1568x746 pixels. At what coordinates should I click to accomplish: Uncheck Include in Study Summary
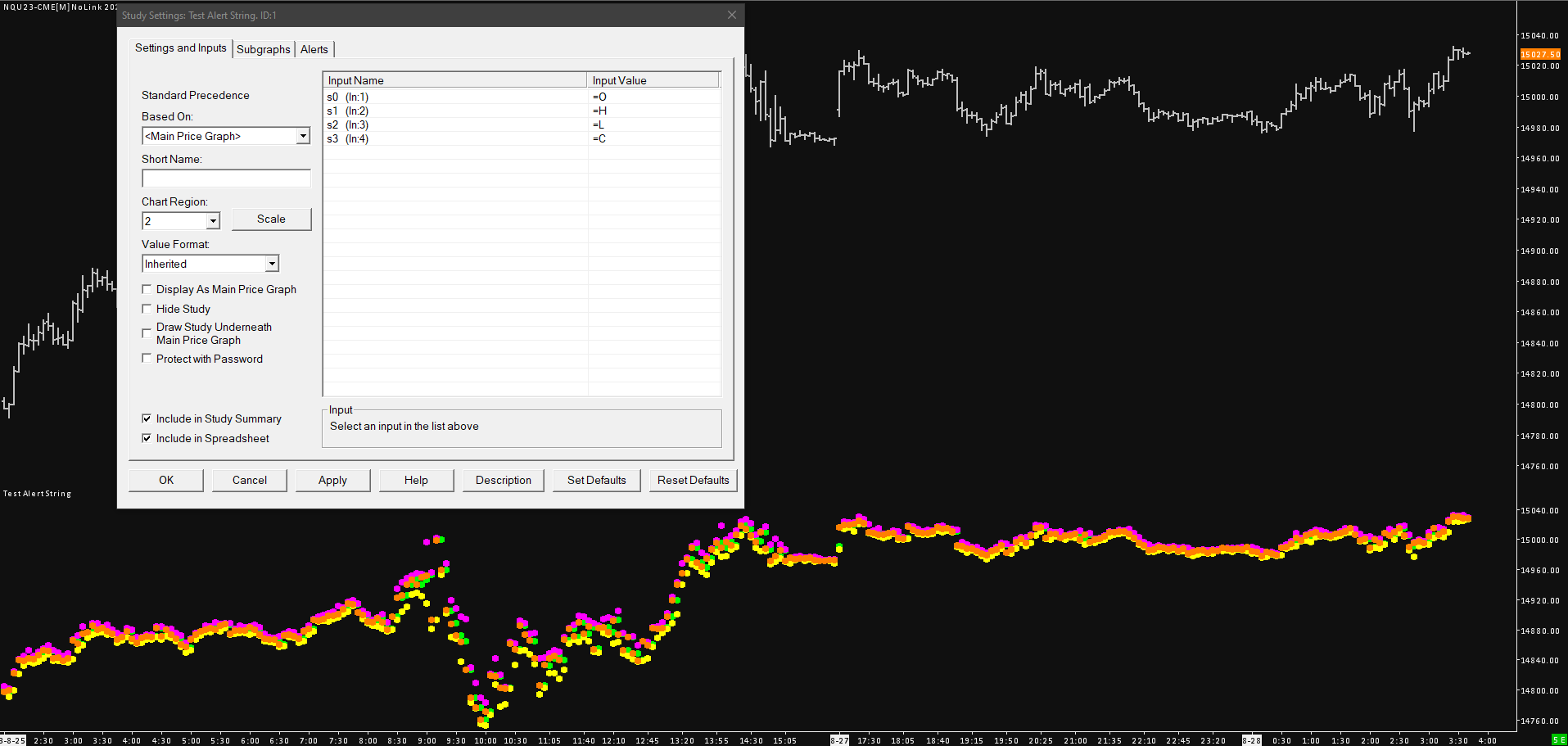[147, 418]
